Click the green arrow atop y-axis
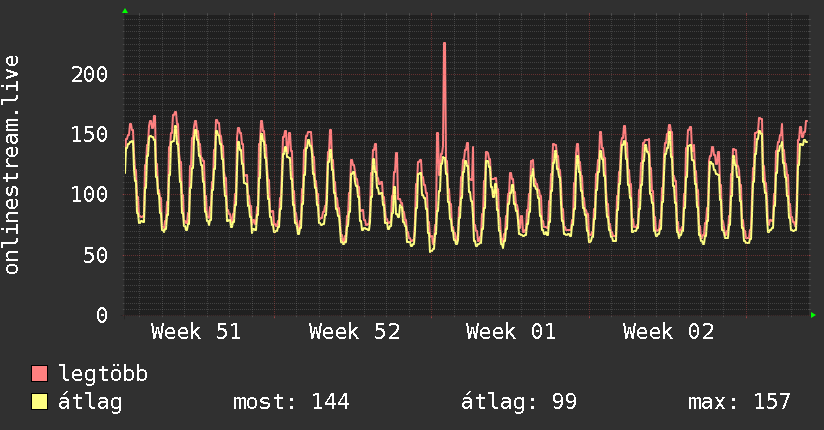Viewport: 824px width, 430px height. click(x=125, y=11)
